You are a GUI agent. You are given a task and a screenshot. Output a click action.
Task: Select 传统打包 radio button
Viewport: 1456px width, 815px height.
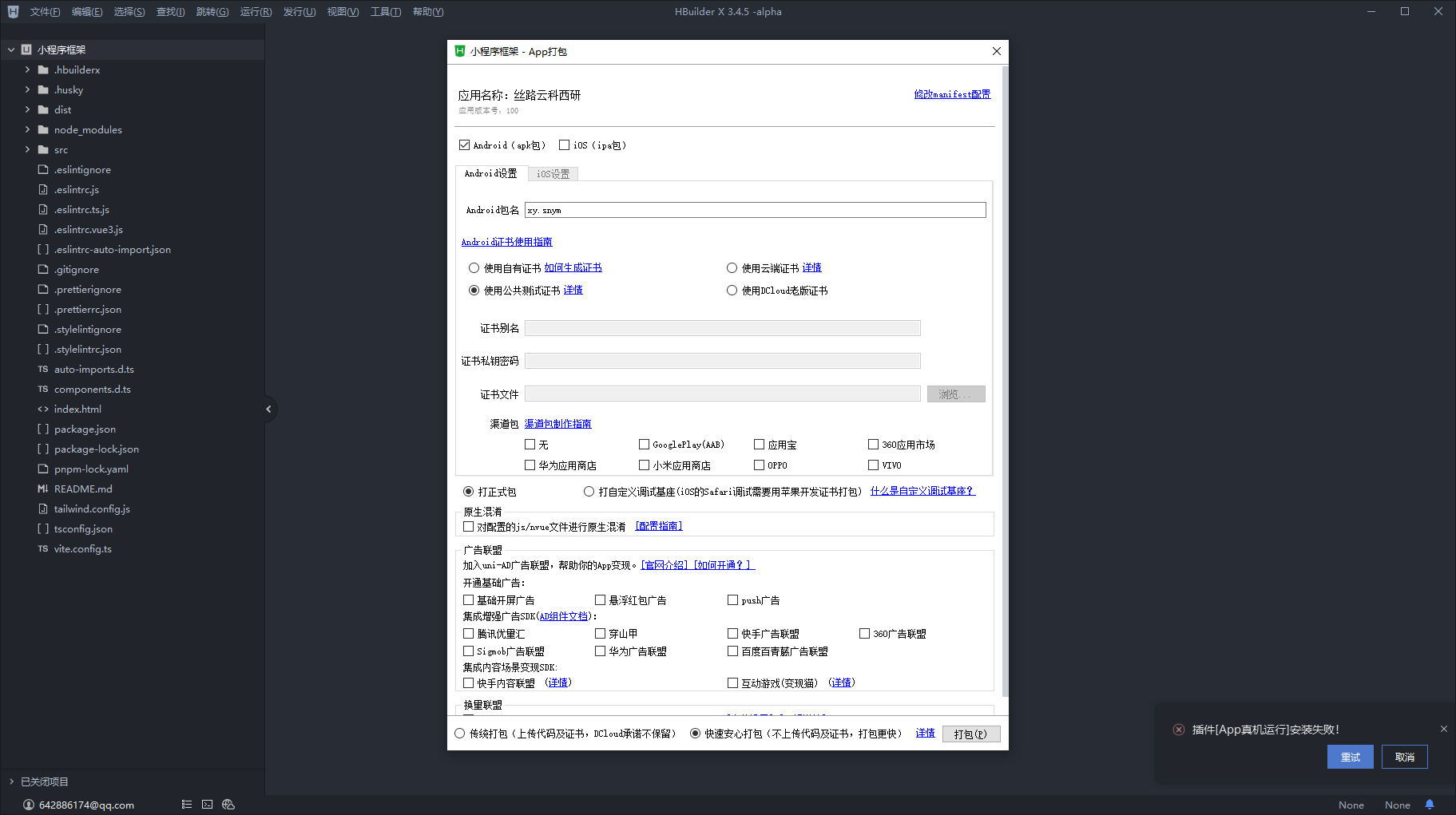(x=459, y=734)
